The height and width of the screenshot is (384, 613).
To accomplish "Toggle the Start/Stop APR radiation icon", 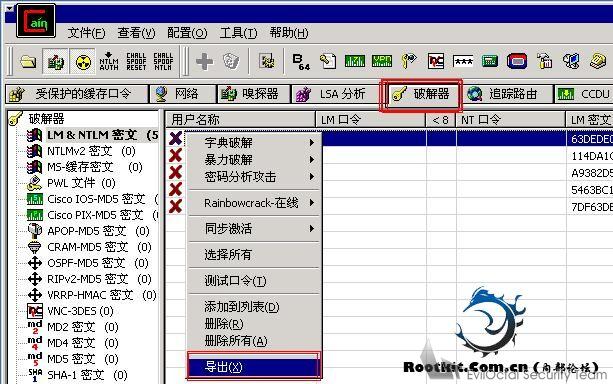I will pos(82,61).
